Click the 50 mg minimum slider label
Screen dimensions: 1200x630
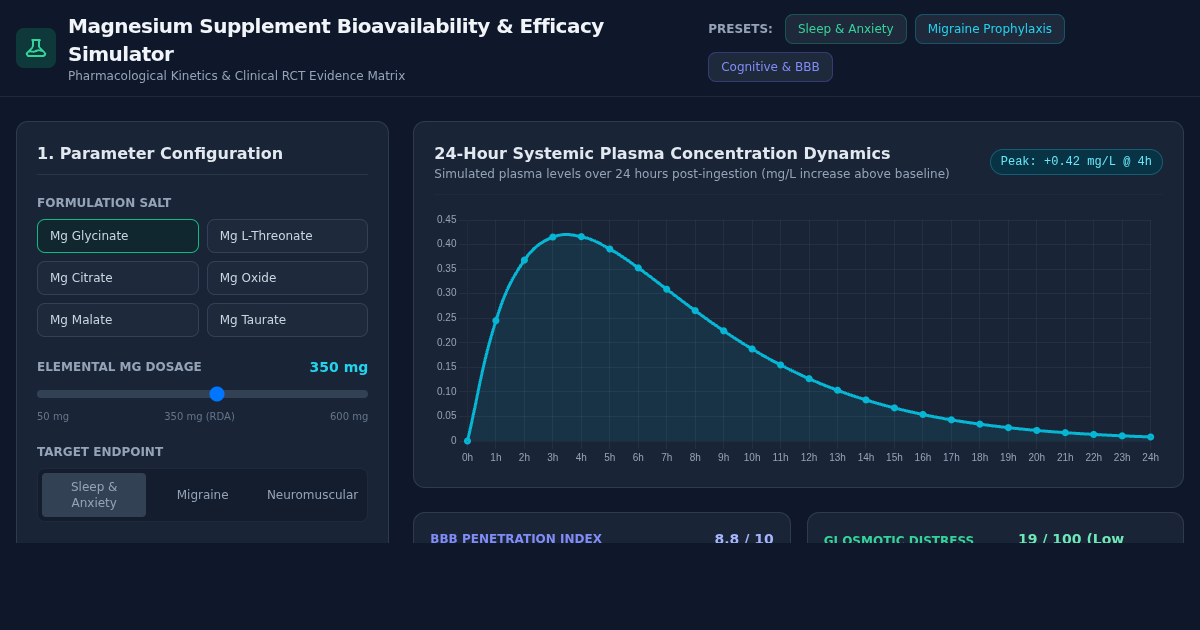click(x=53, y=417)
